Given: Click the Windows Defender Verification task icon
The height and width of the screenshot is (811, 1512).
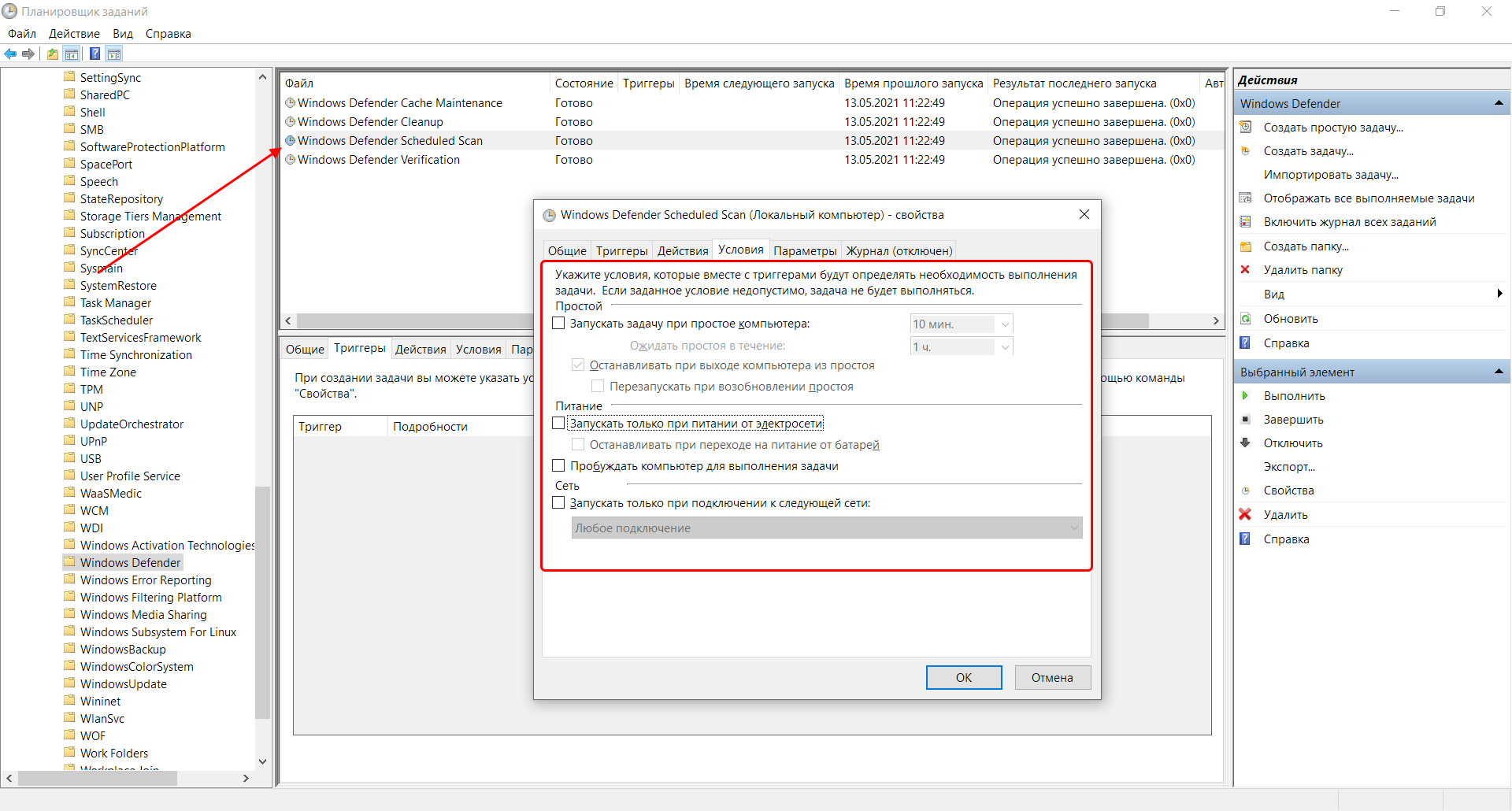Looking at the screenshot, I should 290,159.
